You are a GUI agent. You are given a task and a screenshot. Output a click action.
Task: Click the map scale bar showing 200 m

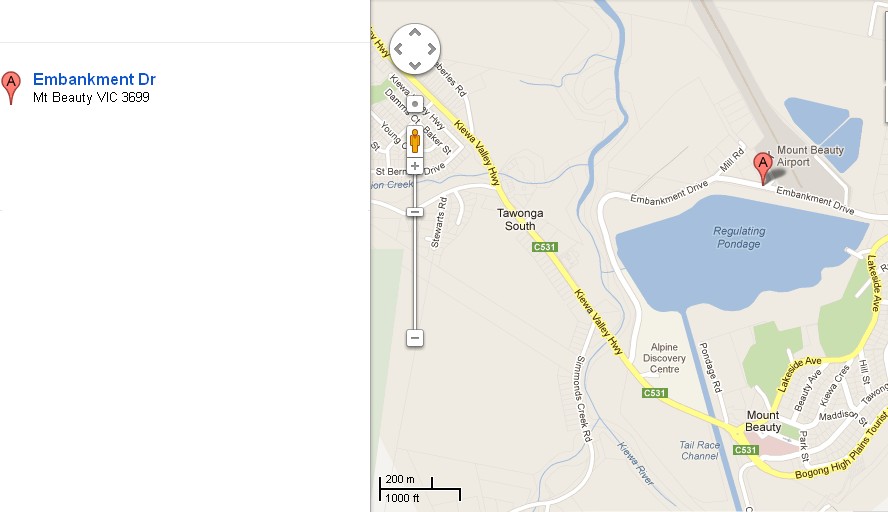420,488
